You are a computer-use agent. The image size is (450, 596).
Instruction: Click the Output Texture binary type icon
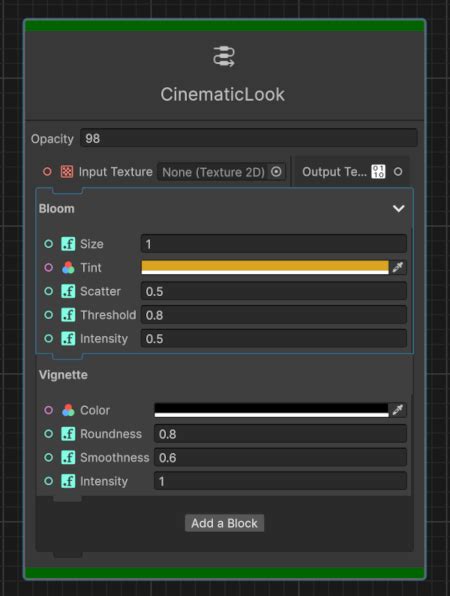pyautogui.click(x=378, y=172)
